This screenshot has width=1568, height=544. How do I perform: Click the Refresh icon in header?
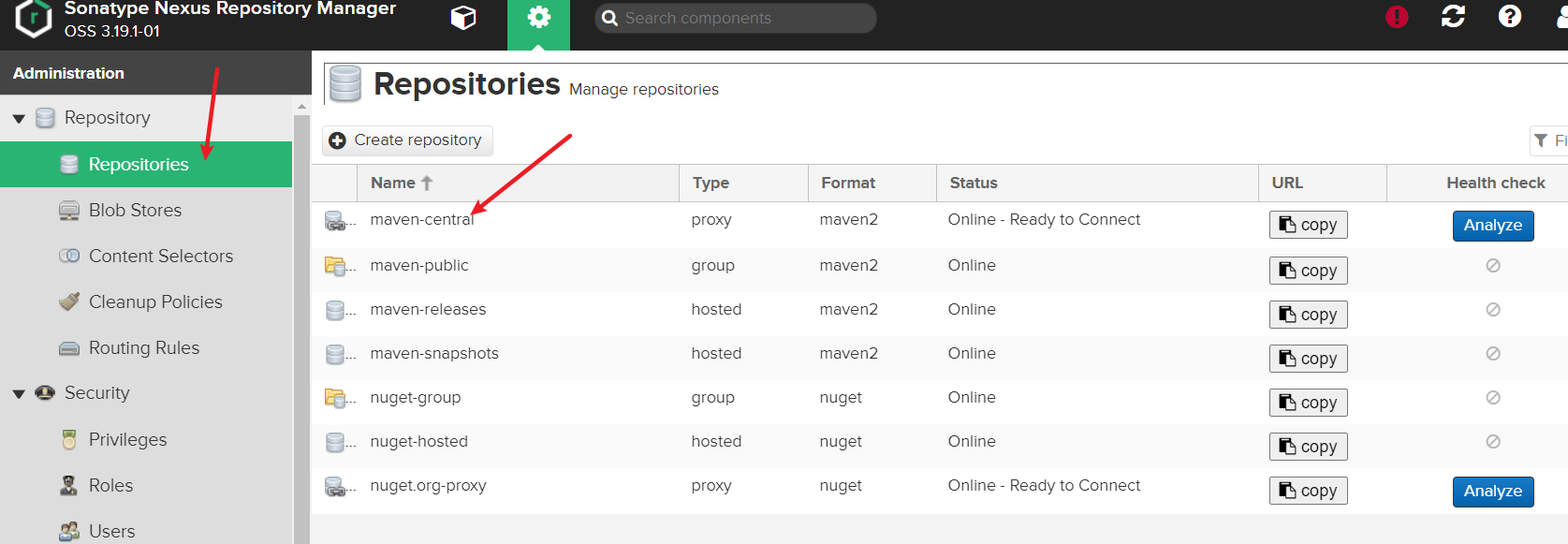click(1453, 17)
